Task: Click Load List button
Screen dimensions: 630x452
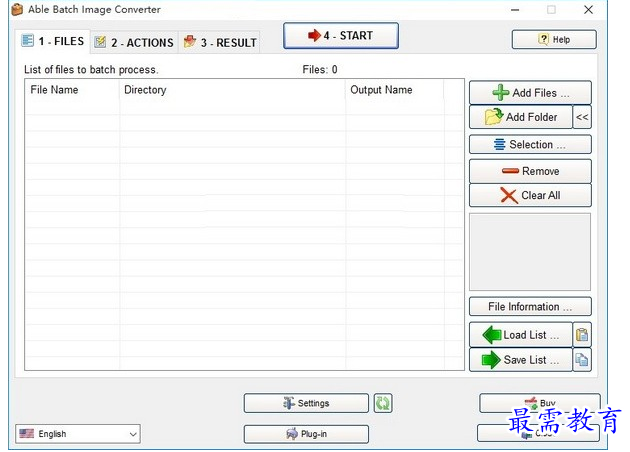Action: (x=521, y=335)
